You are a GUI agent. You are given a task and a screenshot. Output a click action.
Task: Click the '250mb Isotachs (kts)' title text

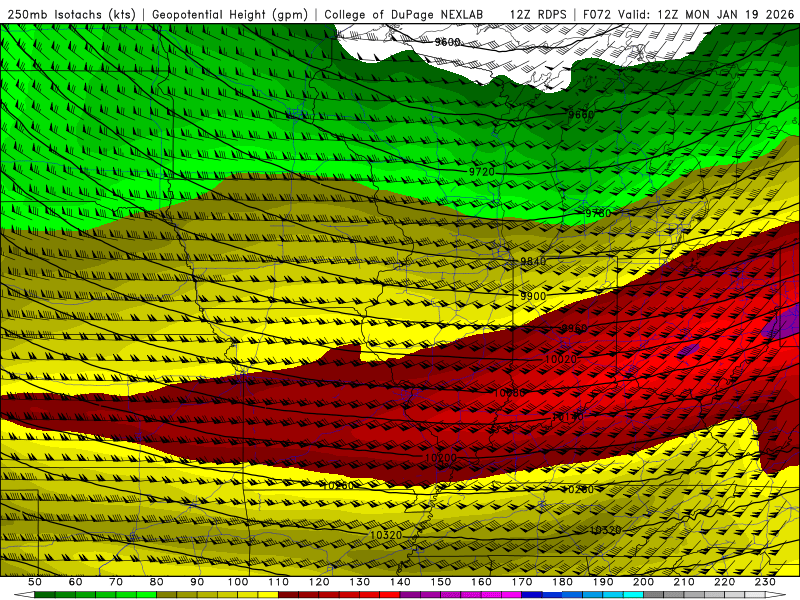(71, 14)
